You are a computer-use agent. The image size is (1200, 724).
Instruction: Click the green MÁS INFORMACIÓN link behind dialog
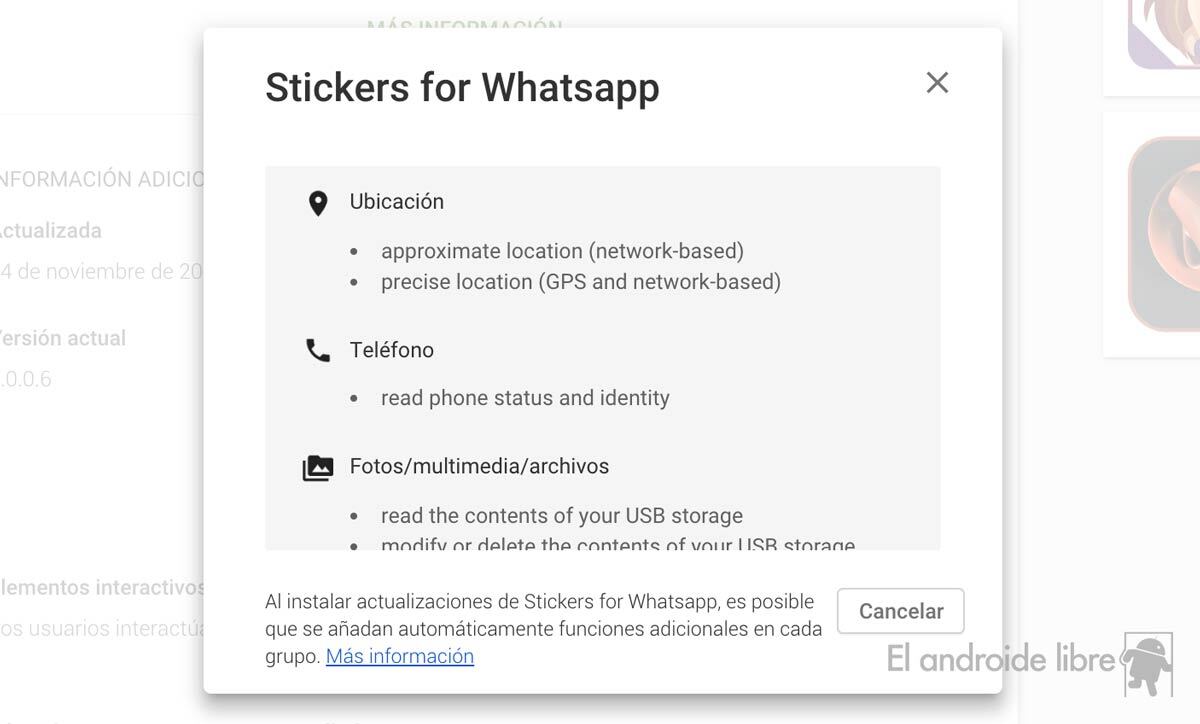(465, 24)
